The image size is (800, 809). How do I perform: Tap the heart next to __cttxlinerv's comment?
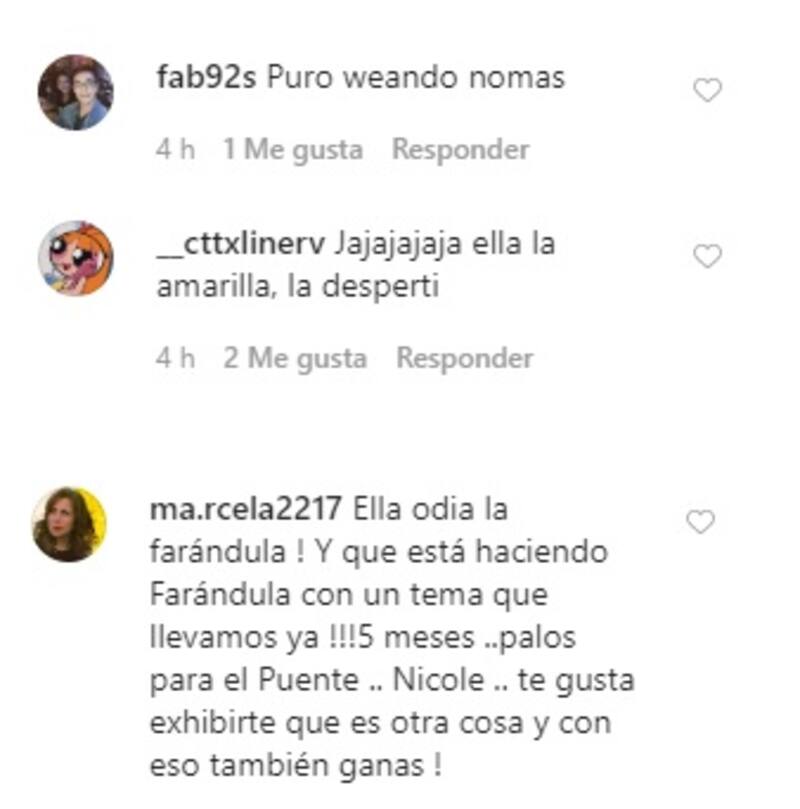[x=707, y=256]
